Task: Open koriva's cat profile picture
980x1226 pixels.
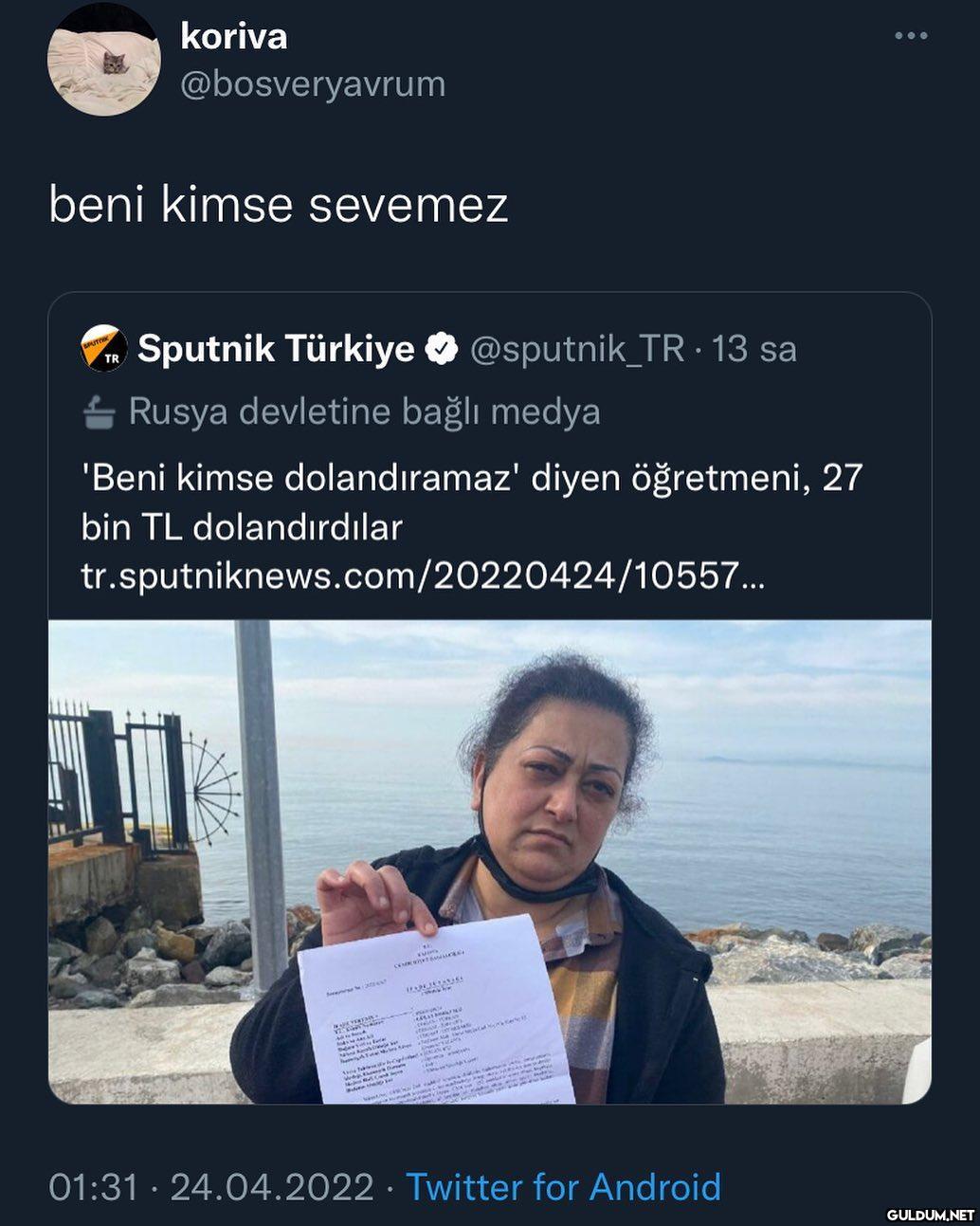Action: (x=104, y=59)
